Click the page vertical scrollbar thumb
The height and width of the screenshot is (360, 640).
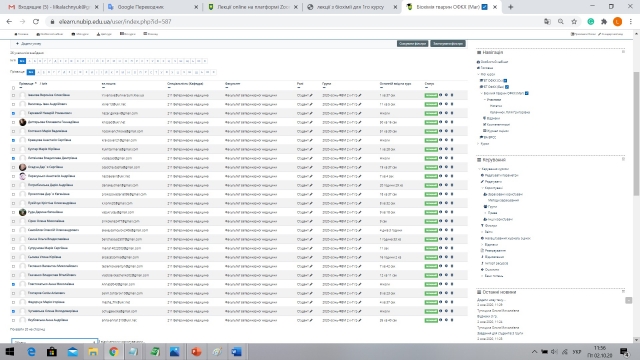tap(636, 133)
